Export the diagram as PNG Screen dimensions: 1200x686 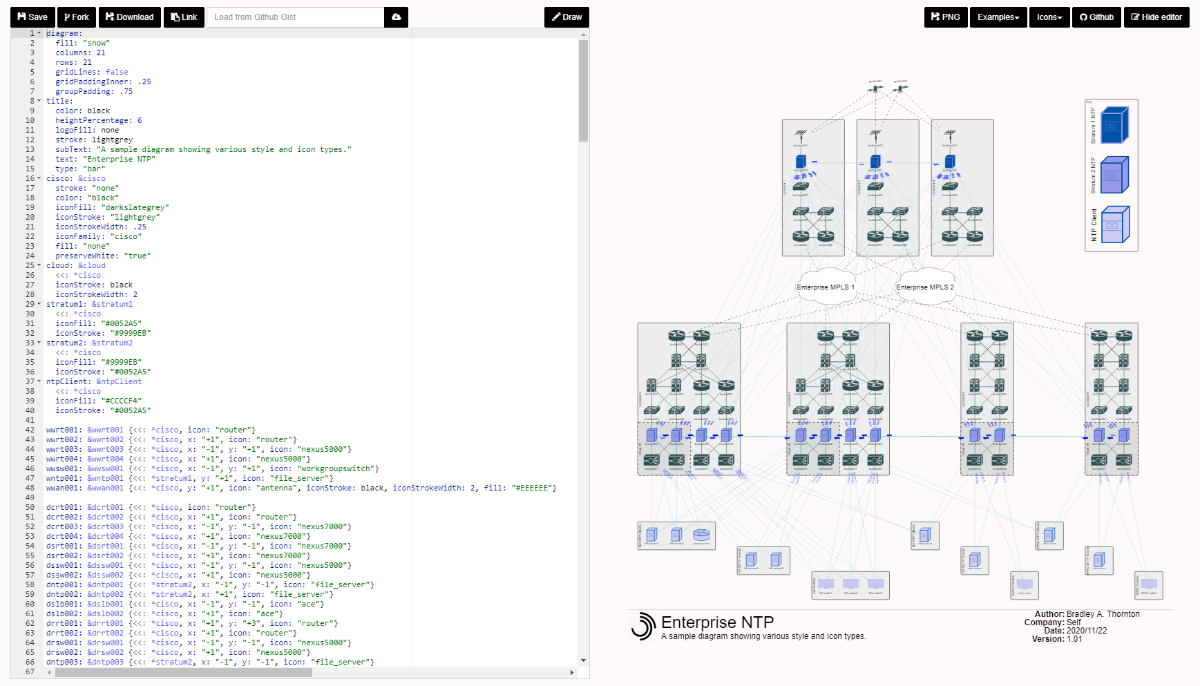pyautogui.click(x=945, y=17)
